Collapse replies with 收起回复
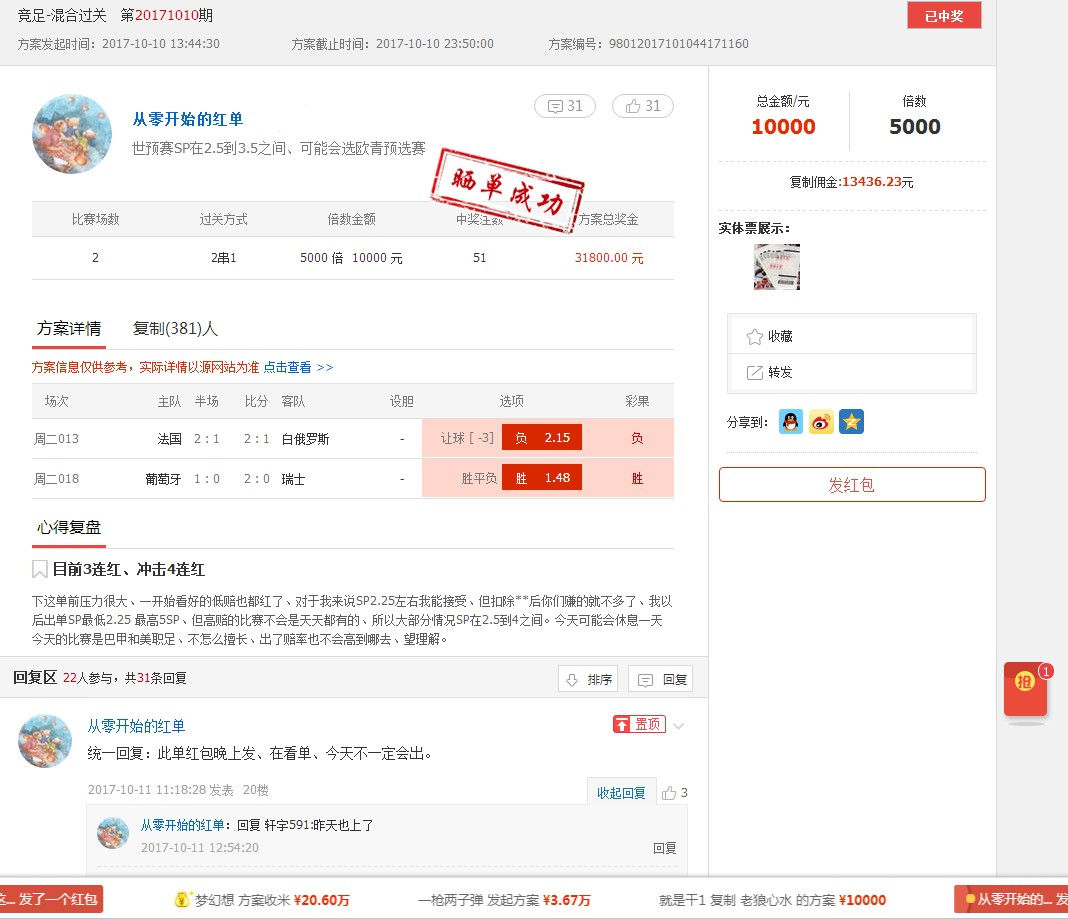This screenshot has width=1068, height=919. point(621,792)
